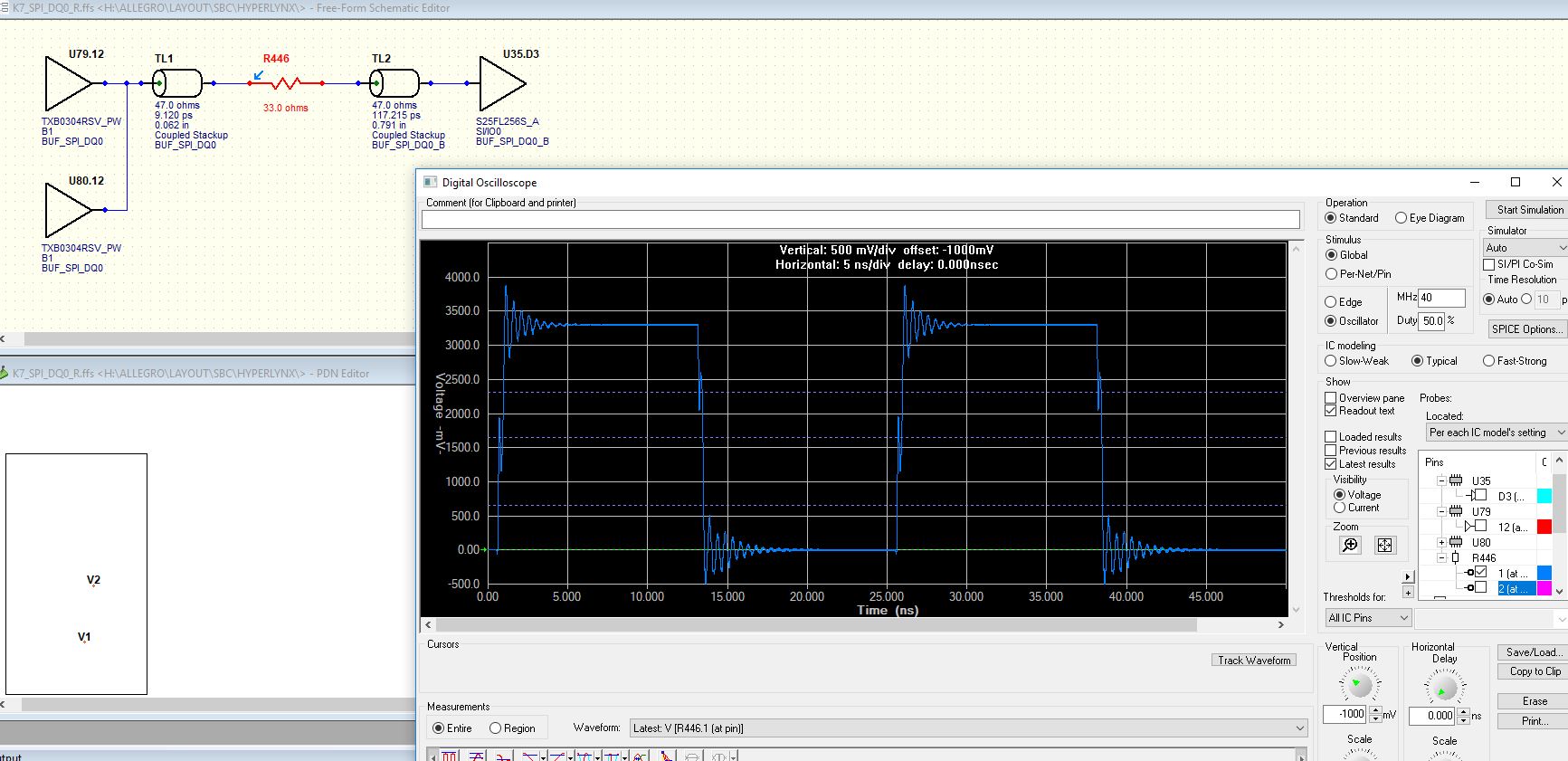This screenshot has width=1568, height=761.
Task: Click the red color swatch for pin 12
Action: coord(1544,527)
